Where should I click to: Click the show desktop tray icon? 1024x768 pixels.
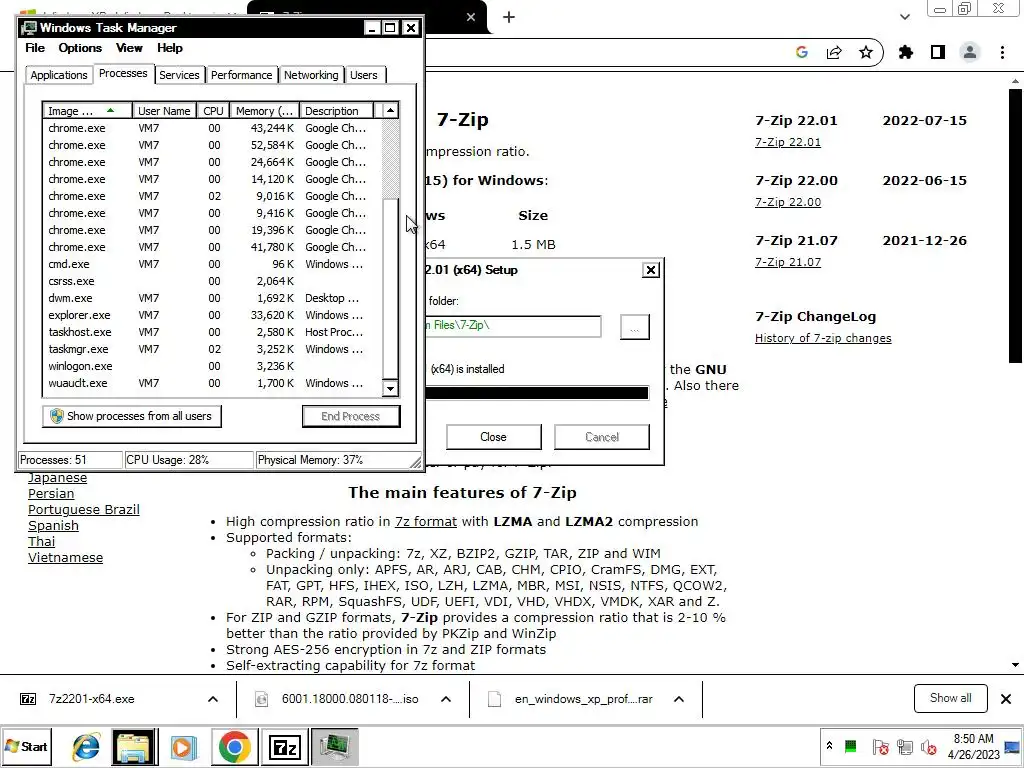click(1013, 746)
